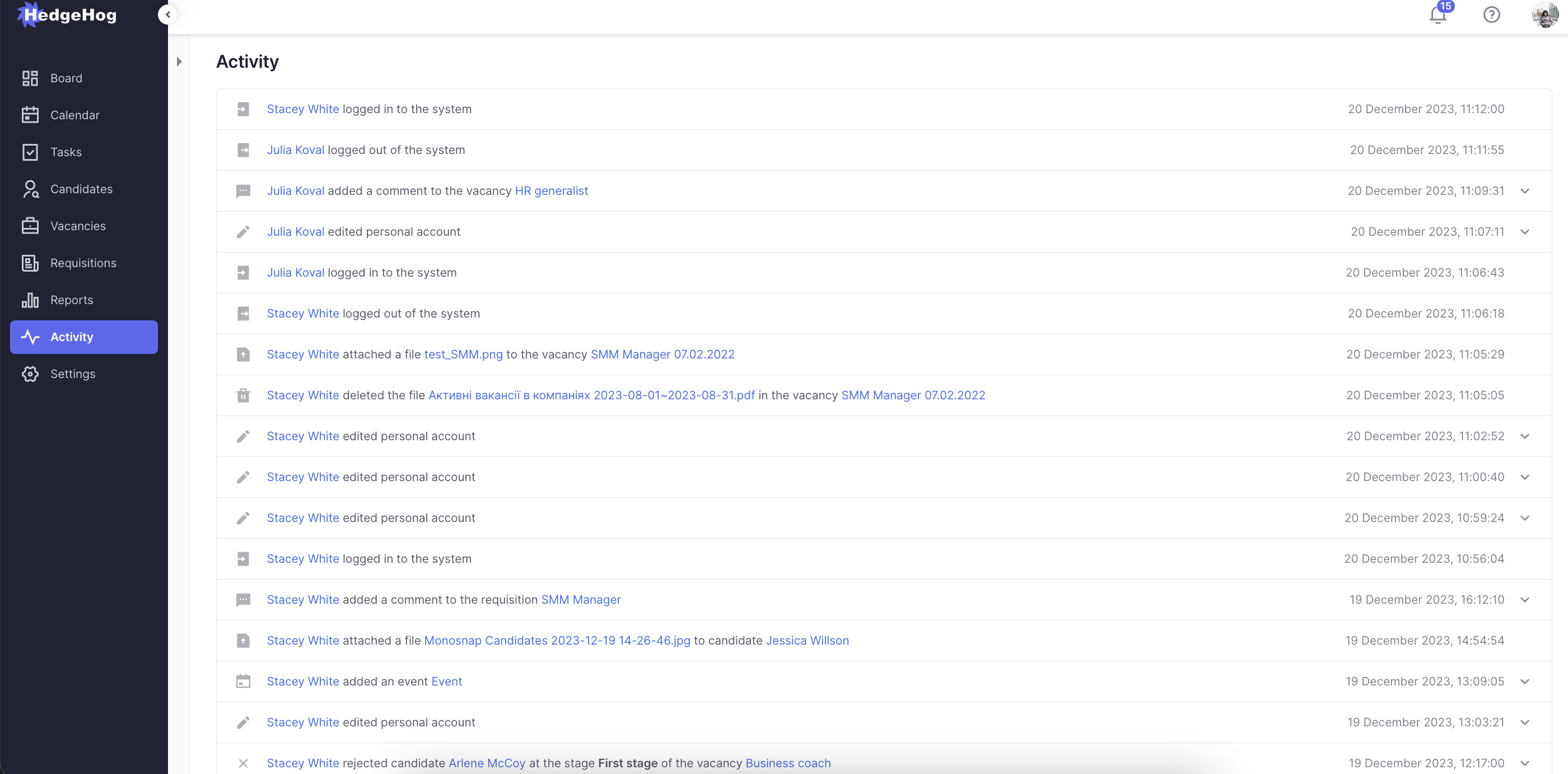
Task: Click the help question mark icon
Action: tap(1491, 15)
